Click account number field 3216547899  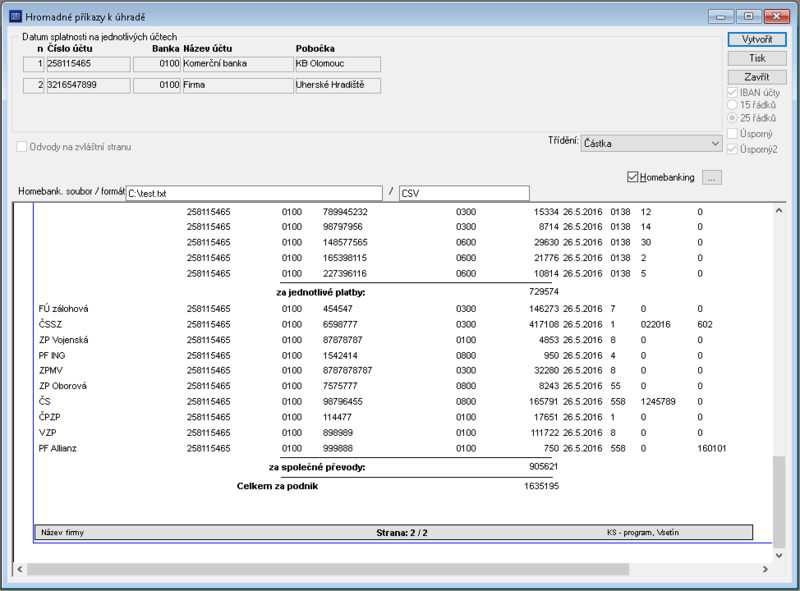[x=88, y=85]
